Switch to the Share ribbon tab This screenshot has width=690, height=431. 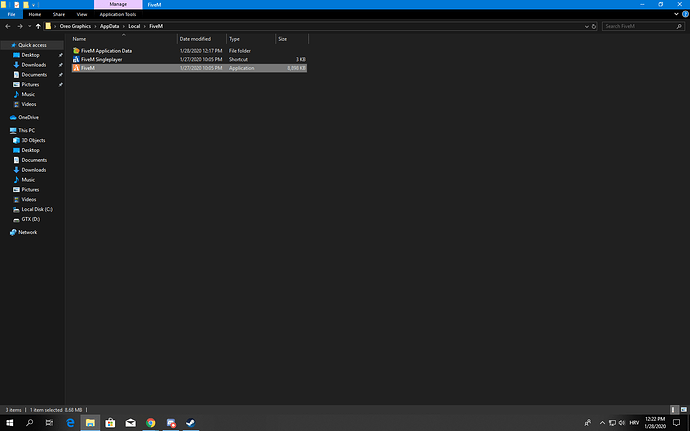tap(59, 14)
